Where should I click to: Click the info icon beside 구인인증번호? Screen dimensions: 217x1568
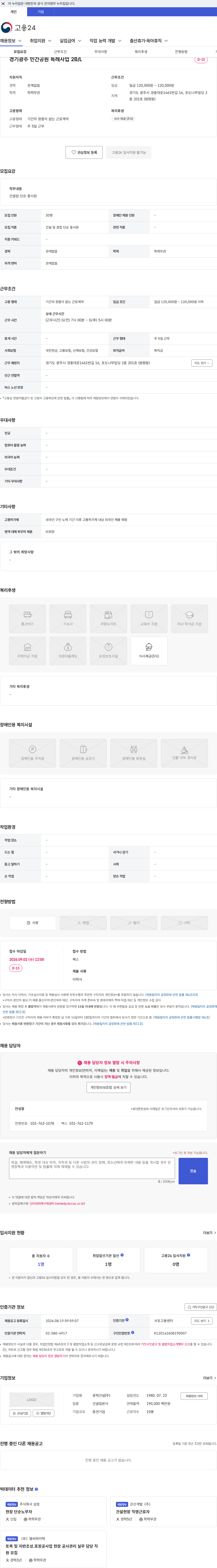[132, 1332]
